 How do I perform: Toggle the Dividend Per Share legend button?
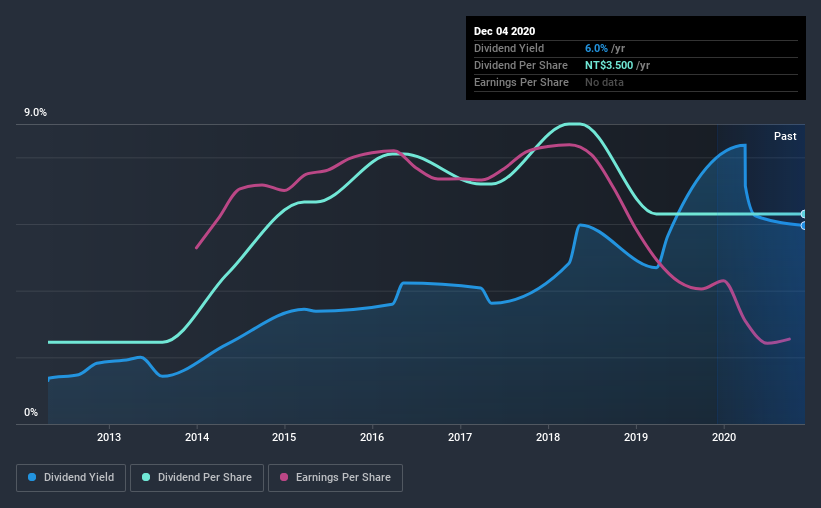click(197, 478)
